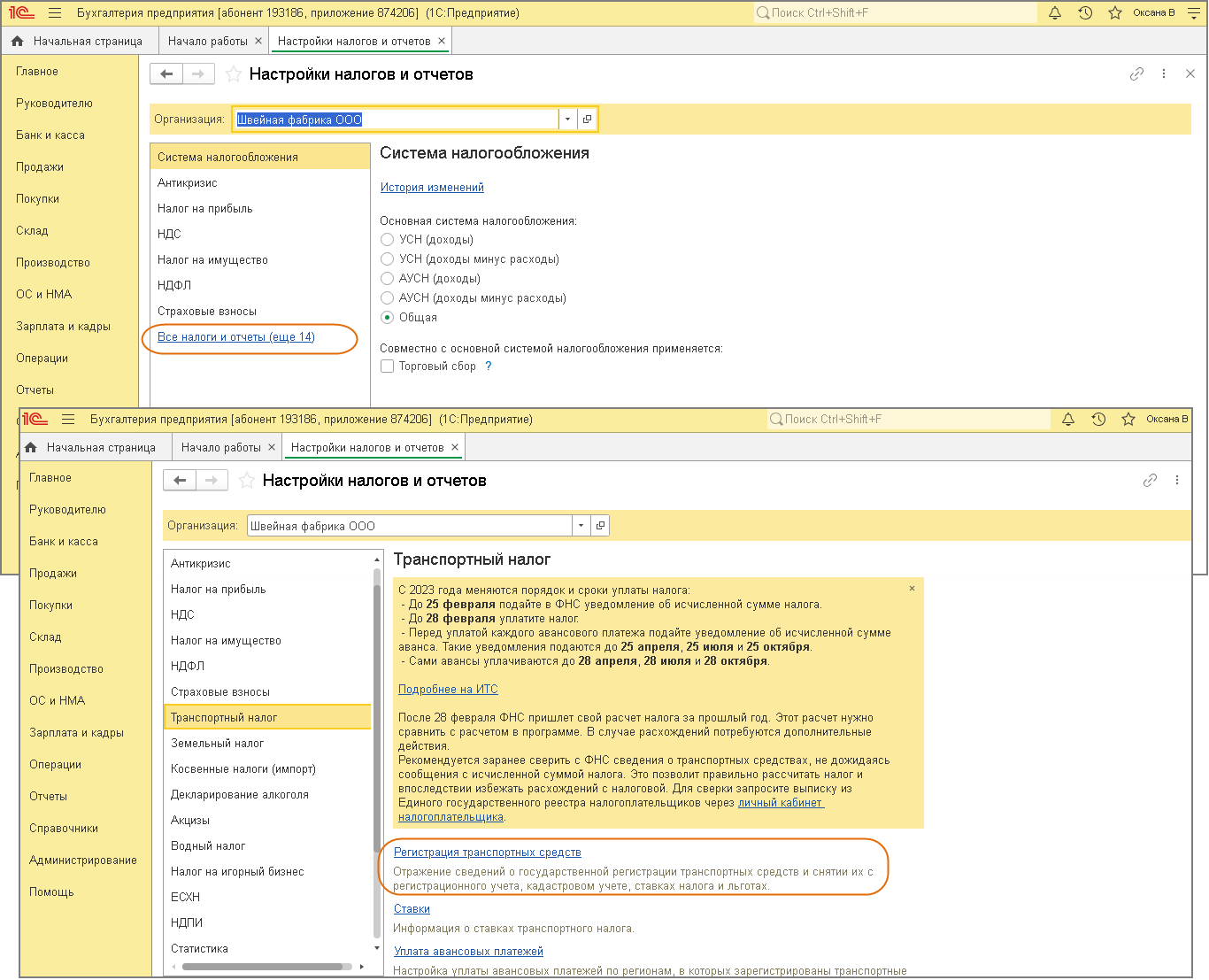The image size is (1209, 980).
Task: Open favorites star in back window title bar
Action: click(x=1115, y=13)
